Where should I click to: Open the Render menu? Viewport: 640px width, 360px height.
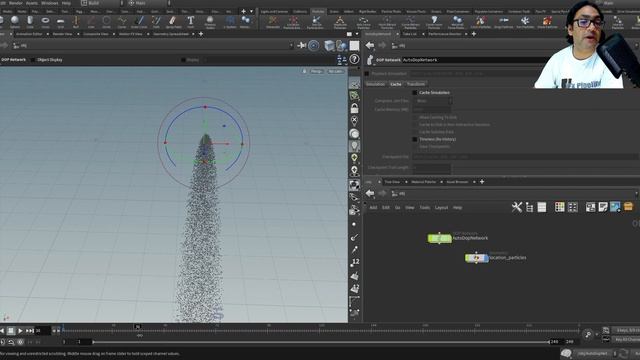point(16,3)
